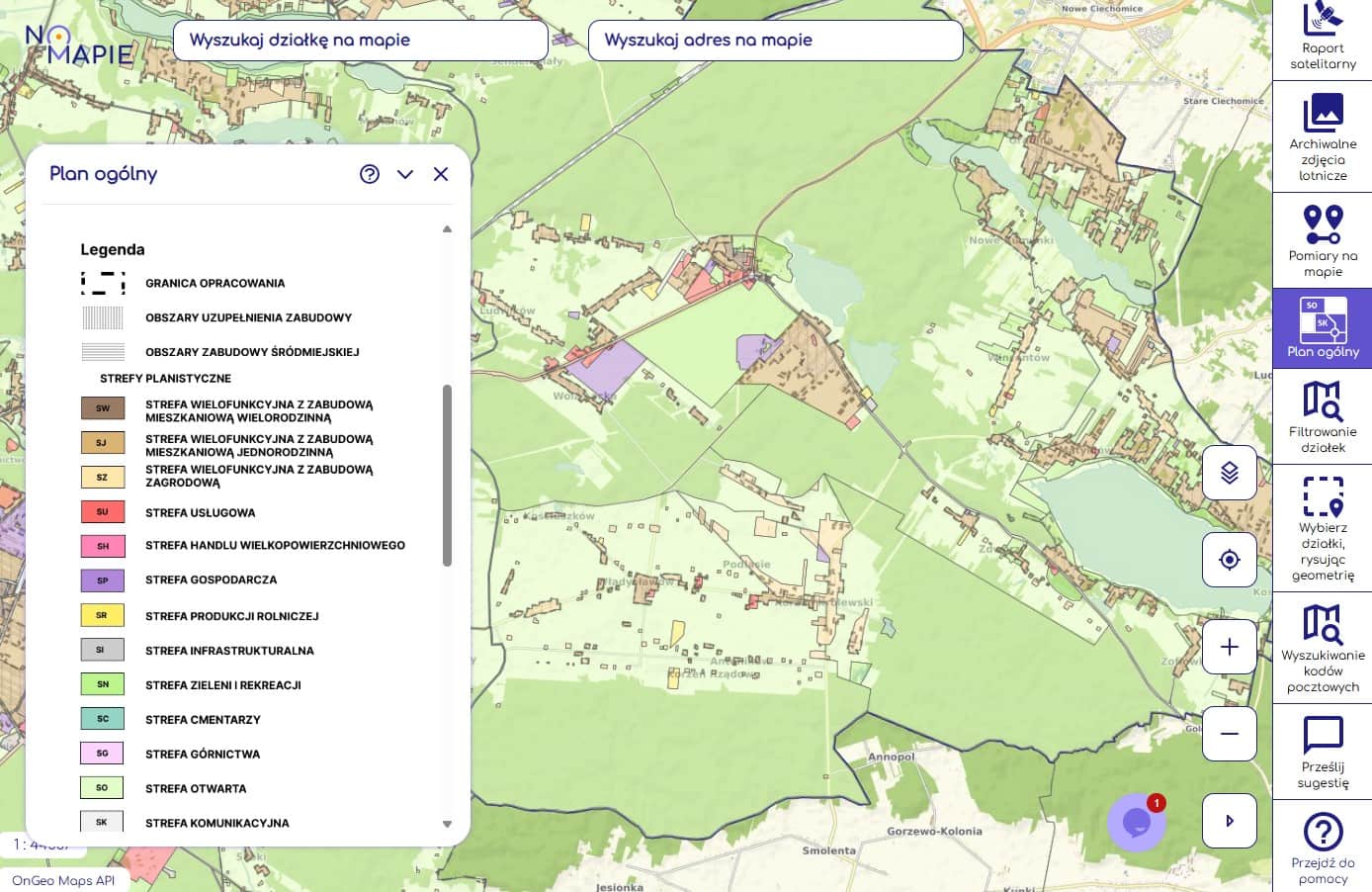The width and height of the screenshot is (1372, 892).
Task: Click the red SU Strefa usługowa swatch
Action: tap(103, 512)
